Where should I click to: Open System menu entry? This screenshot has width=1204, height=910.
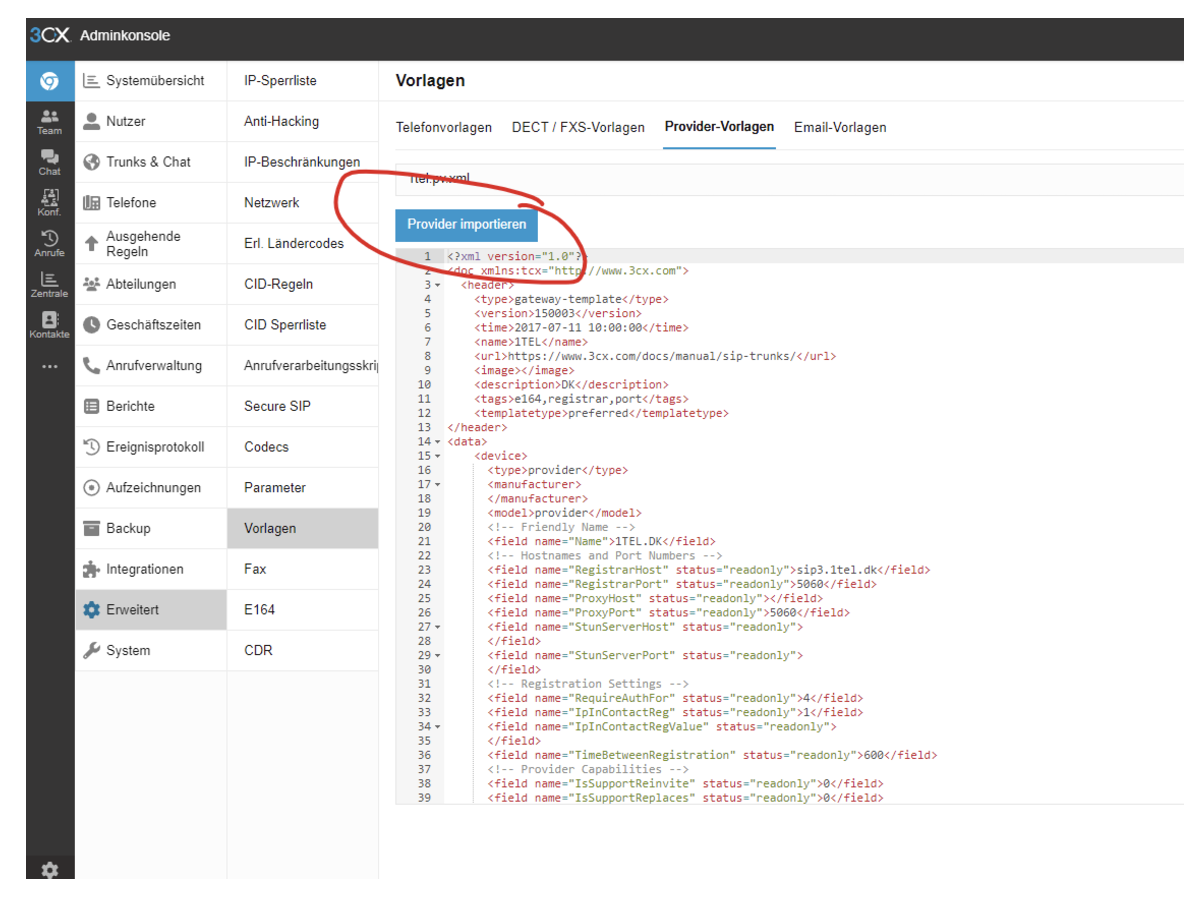point(151,650)
